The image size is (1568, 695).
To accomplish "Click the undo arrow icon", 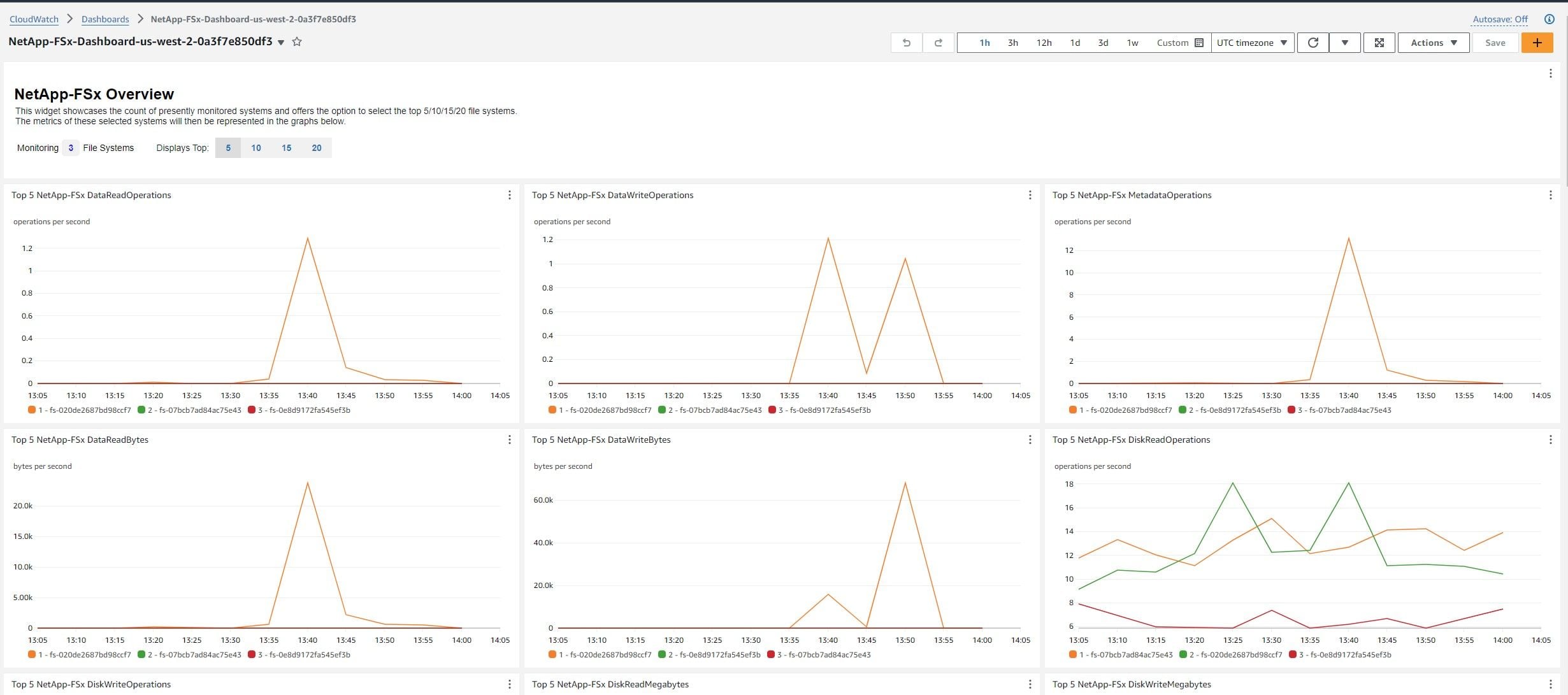I will tap(906, 43).
